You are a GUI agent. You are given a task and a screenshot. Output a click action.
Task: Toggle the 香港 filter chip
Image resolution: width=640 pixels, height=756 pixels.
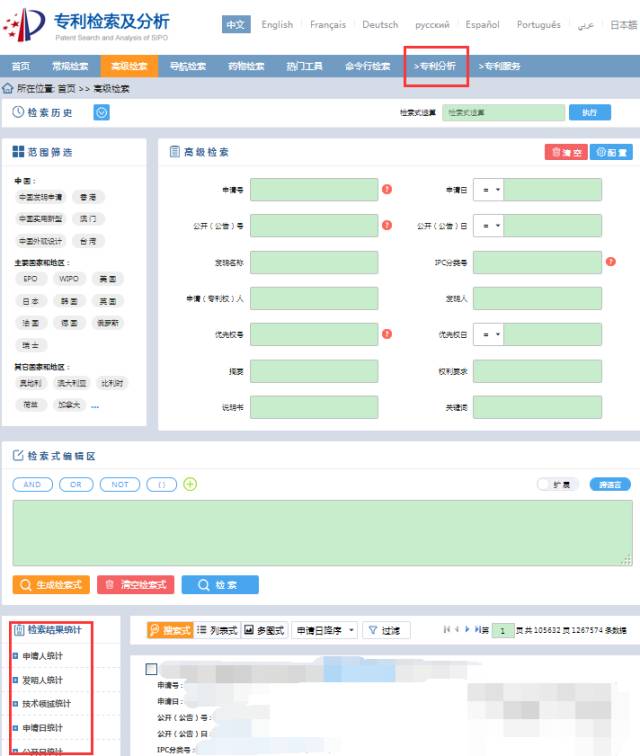pos(88,197)
